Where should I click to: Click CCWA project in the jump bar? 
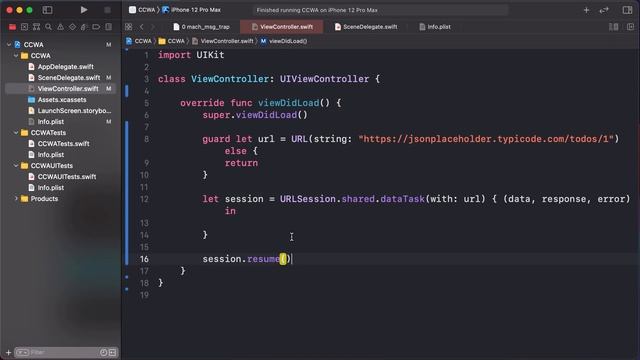139,41
